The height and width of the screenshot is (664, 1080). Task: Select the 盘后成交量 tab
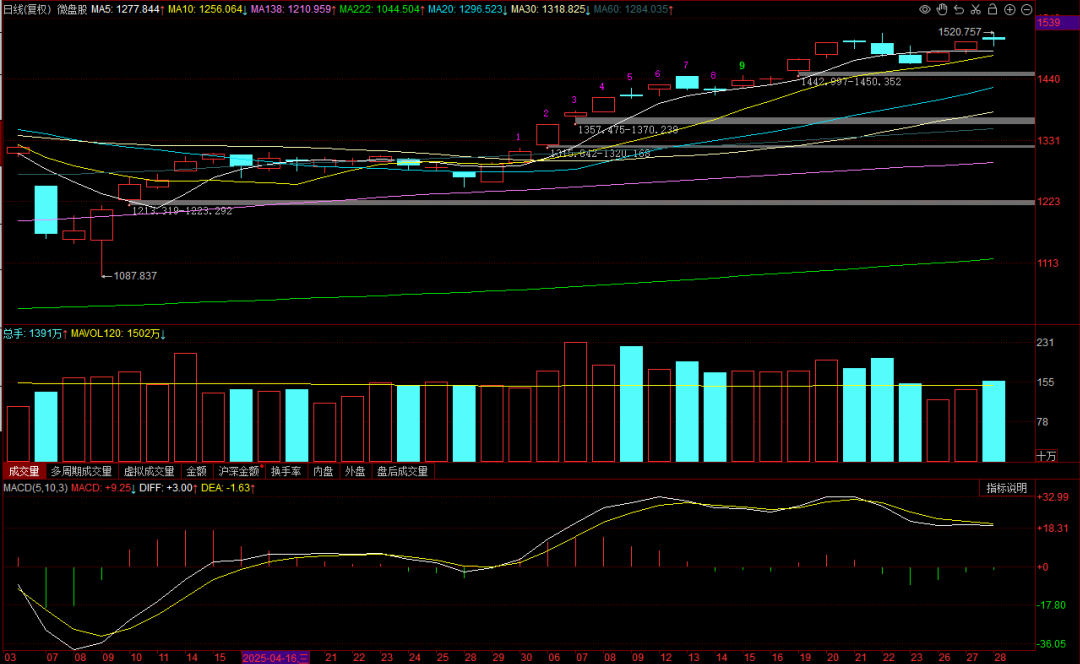coord(402,471)
